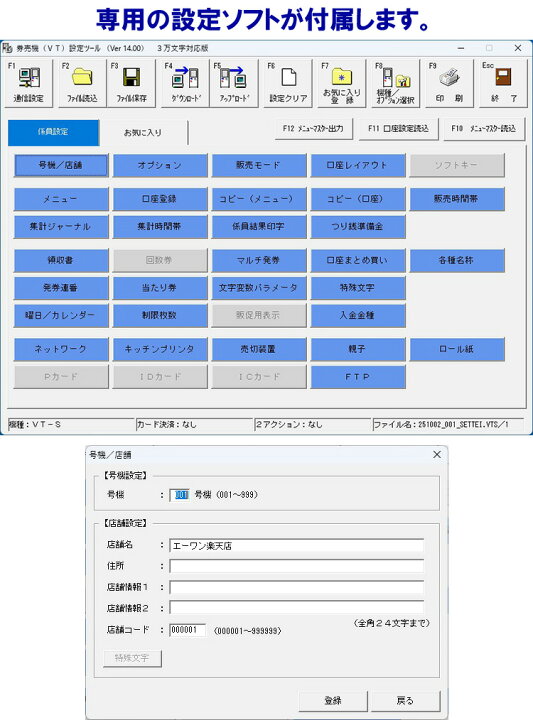
Task: Click 戻る in the 号機／店舗 dialog
Action: click(405, 701)
